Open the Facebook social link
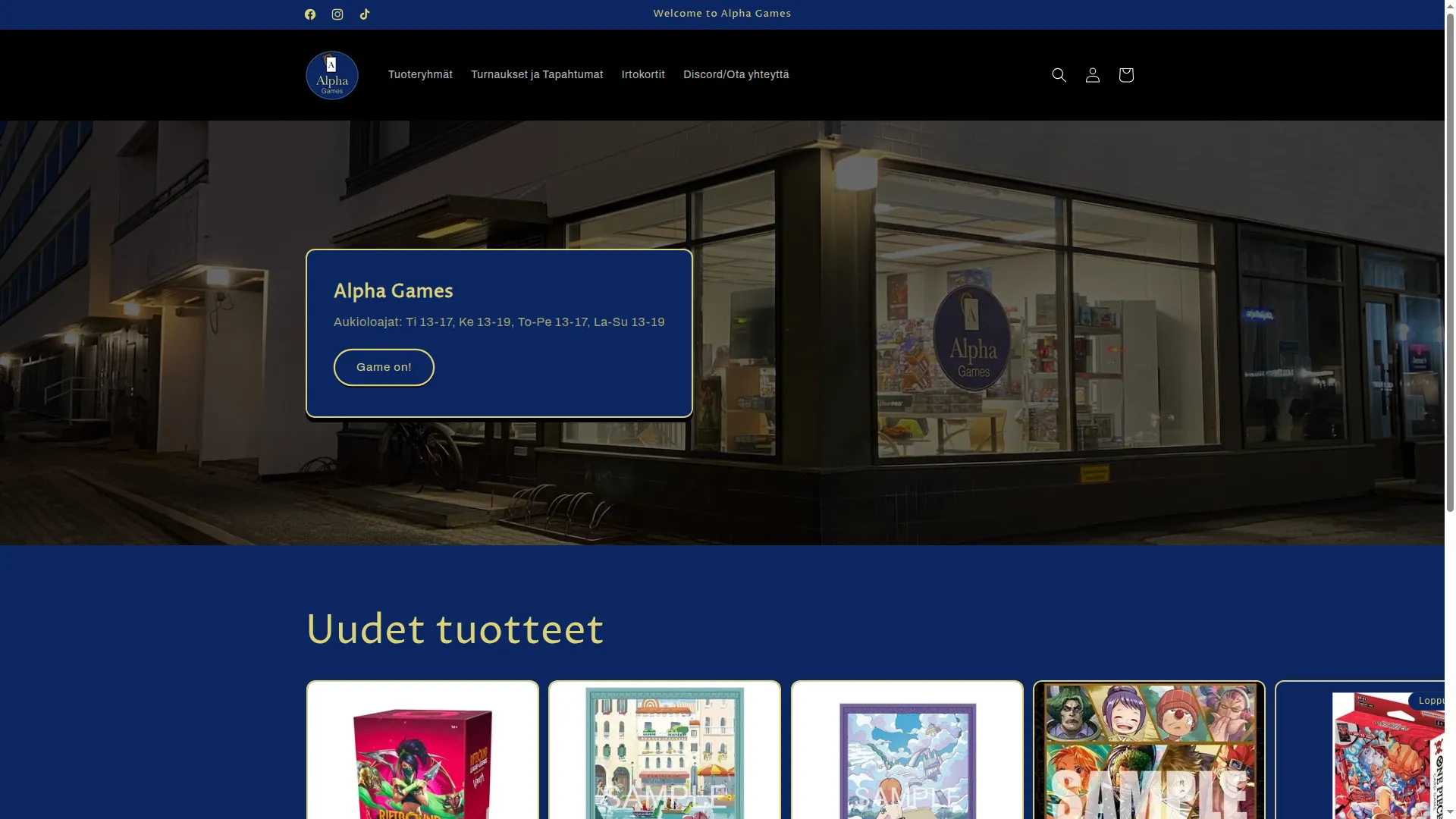Viewport: 1456px width, 819px height. [x=310, y=14]
